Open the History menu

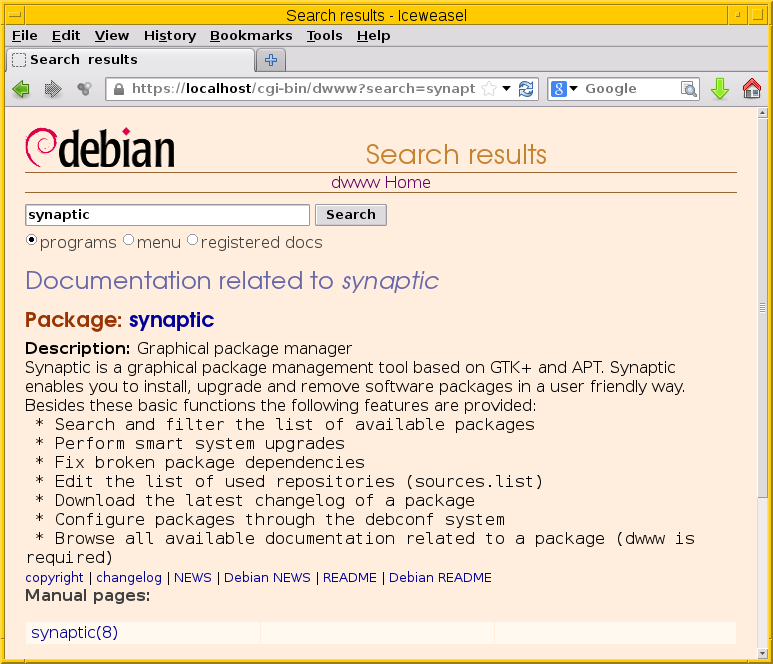[x=169, y=35]
